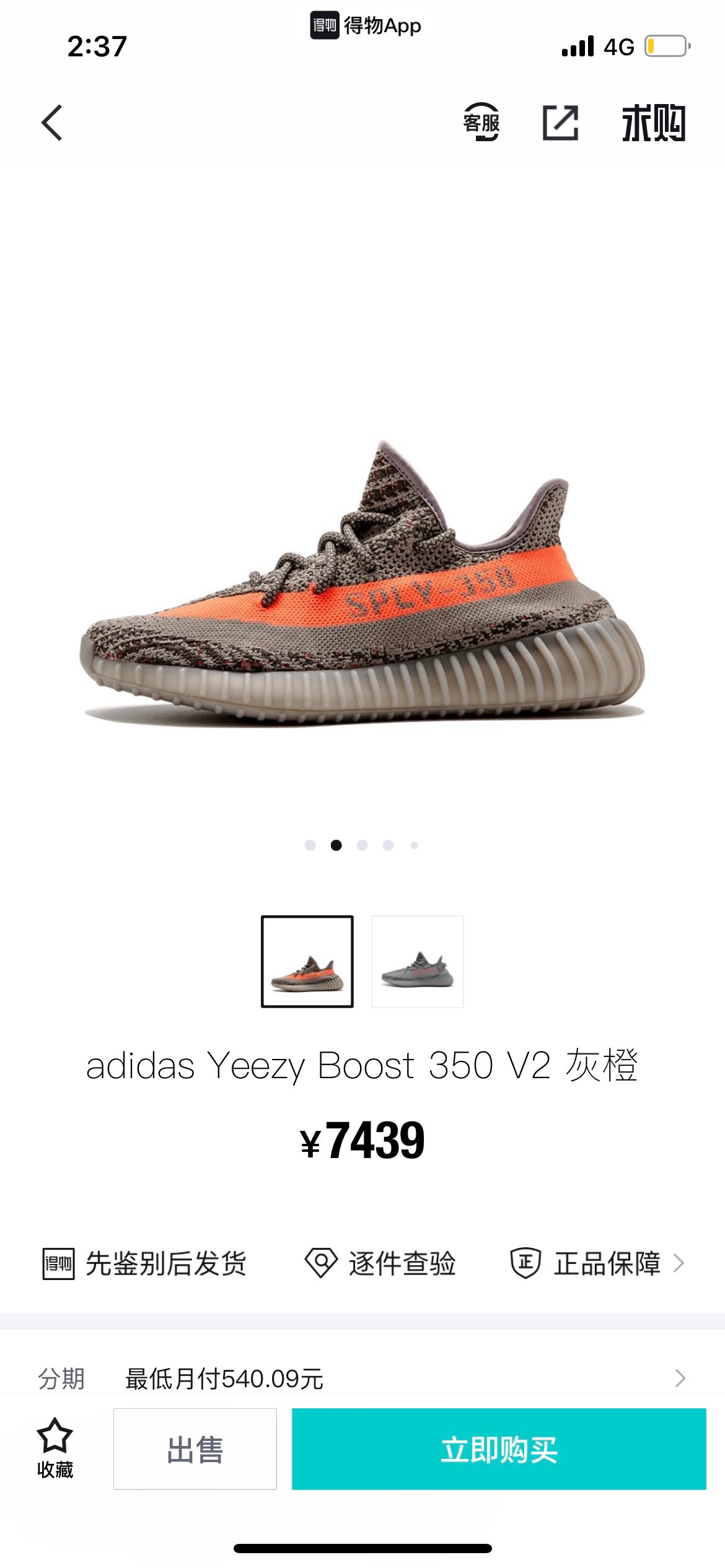Select the grey Yeezy colorway thumbnail
The image size is (725, 1568).
pos(418,962)
